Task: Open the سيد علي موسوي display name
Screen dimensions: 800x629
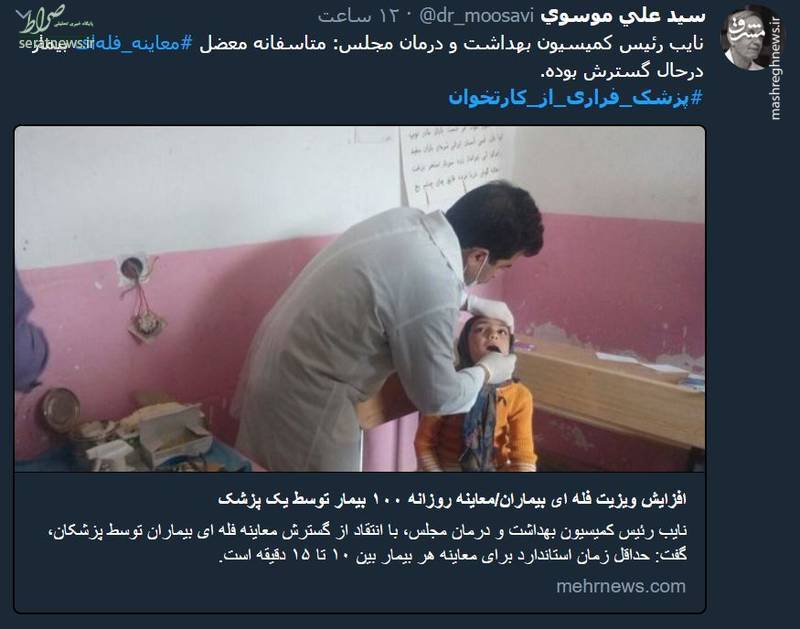Action: click(x=623, y=16)
